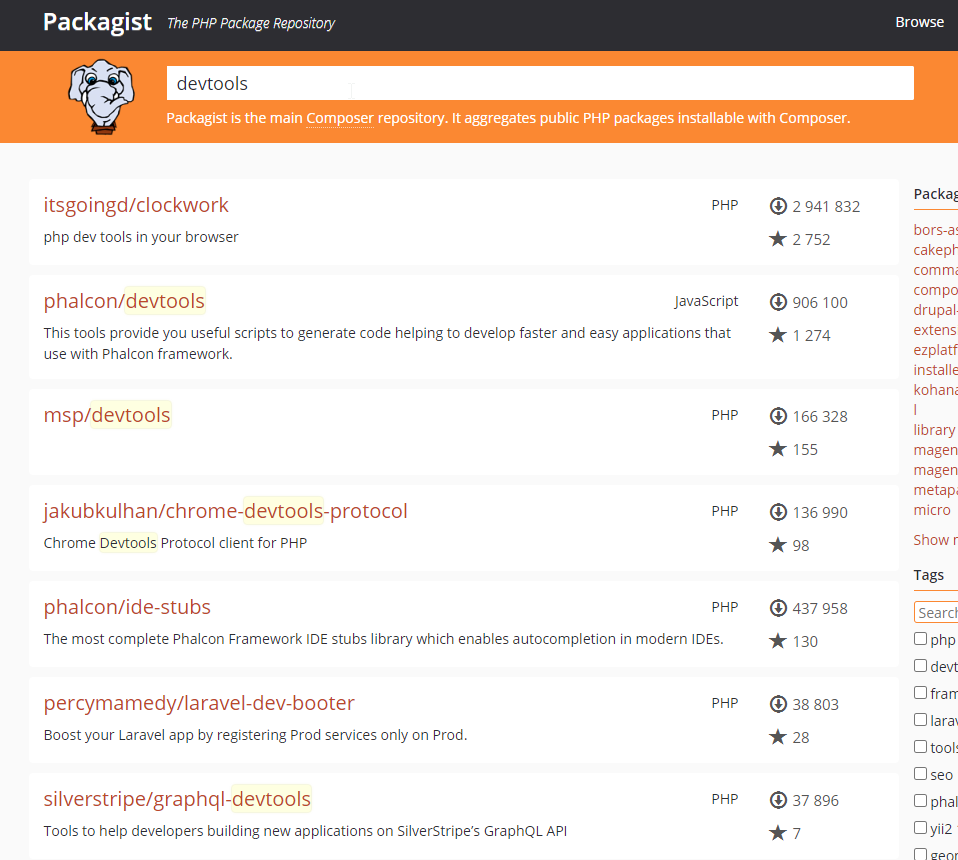Click download icon beside 37 896
This screenshot has width=958, height=860.
(x=778, y=800)
